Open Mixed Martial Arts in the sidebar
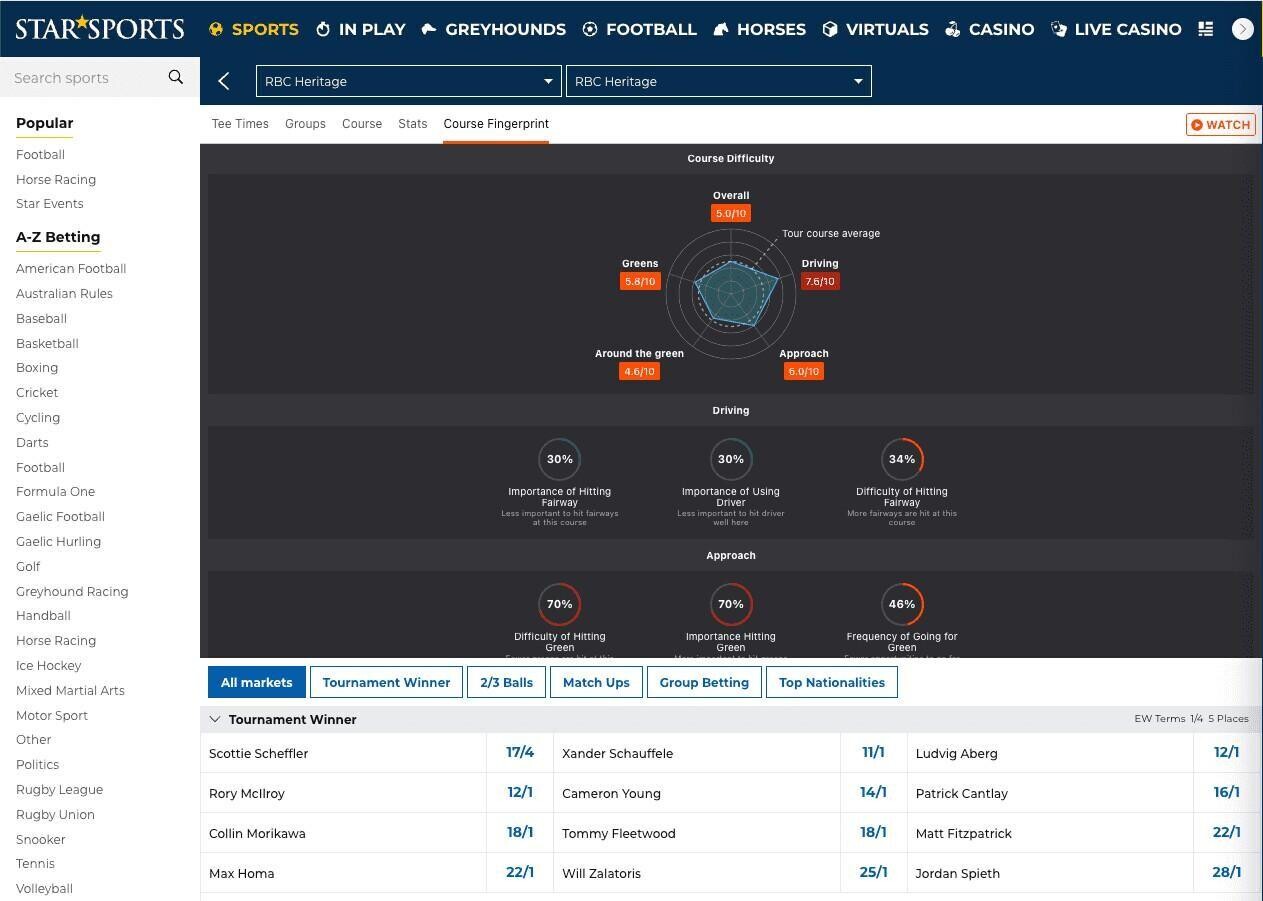 (70, 691)
